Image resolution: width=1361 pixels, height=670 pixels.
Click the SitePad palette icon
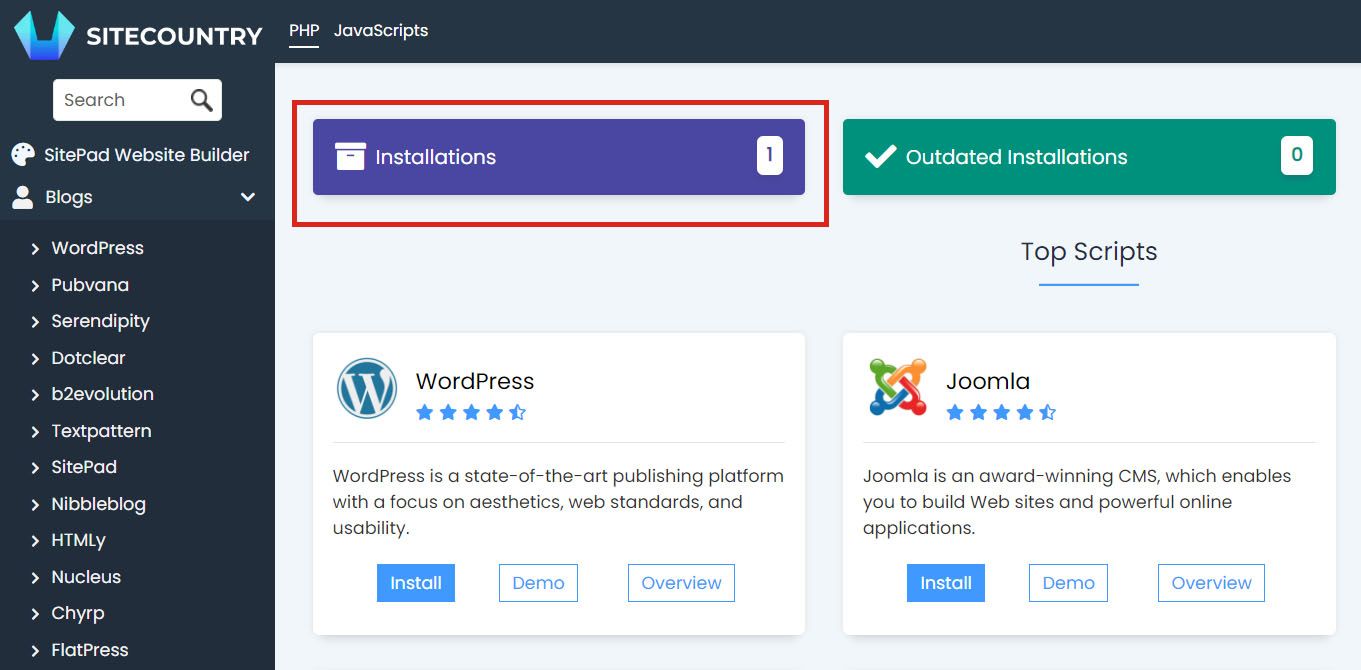23,155
